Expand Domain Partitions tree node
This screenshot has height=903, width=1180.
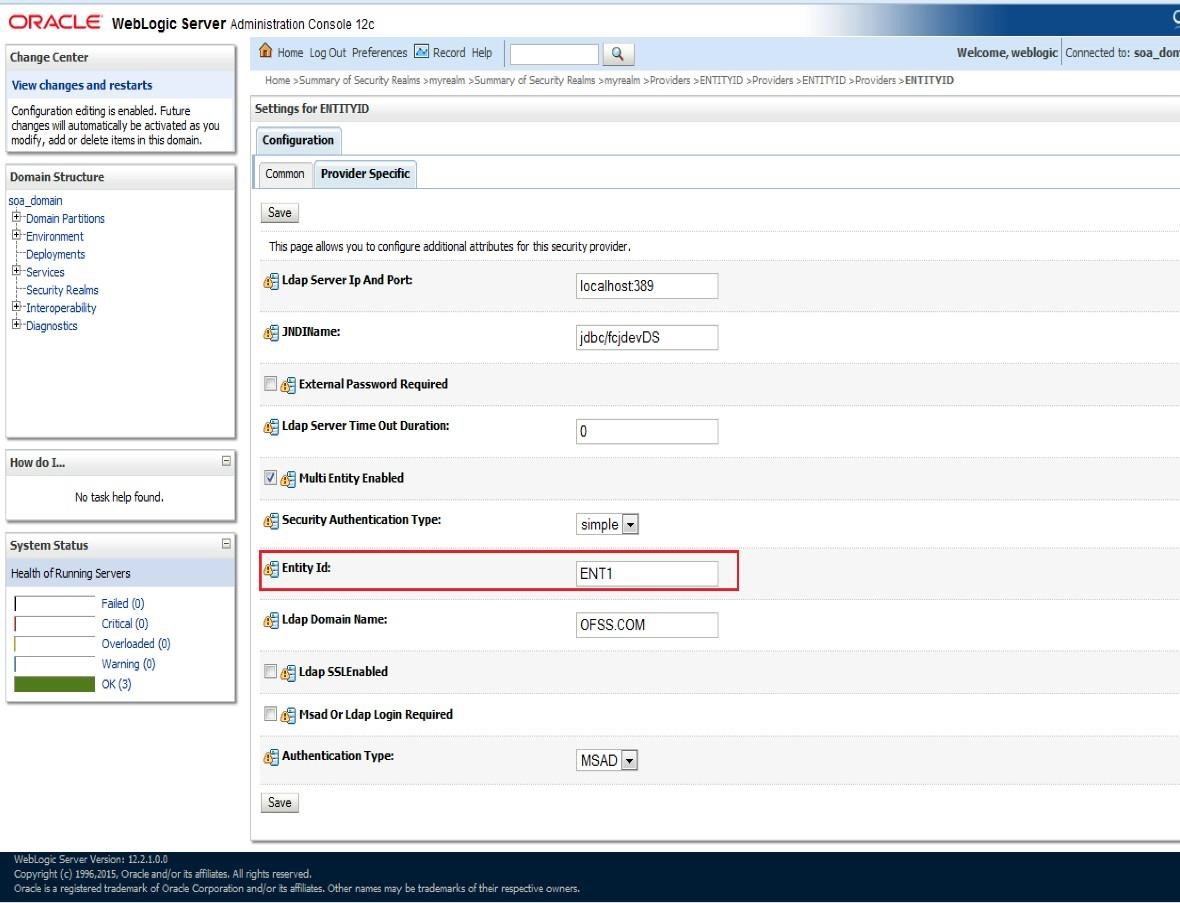[x=17, y=217]
